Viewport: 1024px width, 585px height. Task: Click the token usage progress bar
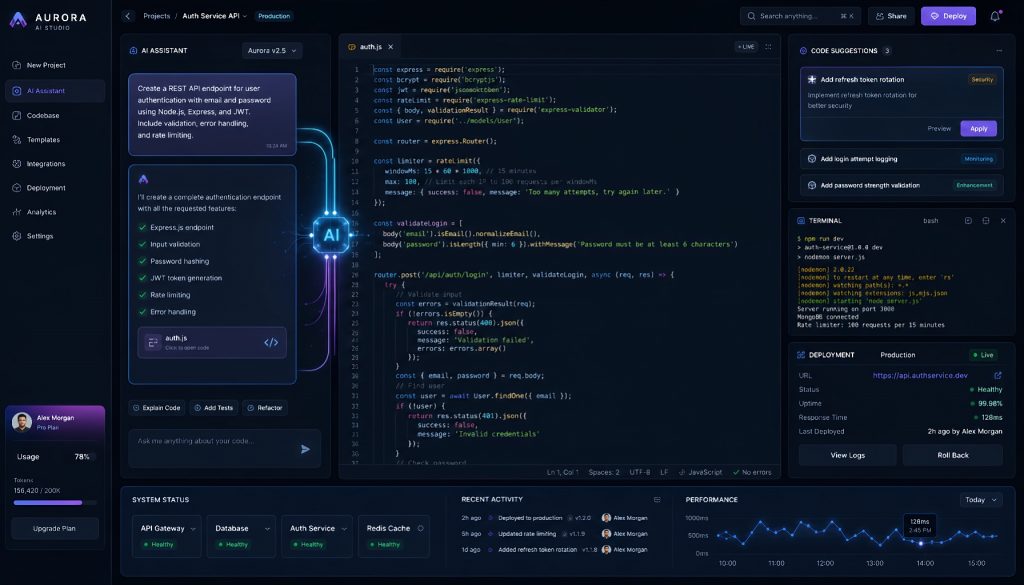(55, 503)
